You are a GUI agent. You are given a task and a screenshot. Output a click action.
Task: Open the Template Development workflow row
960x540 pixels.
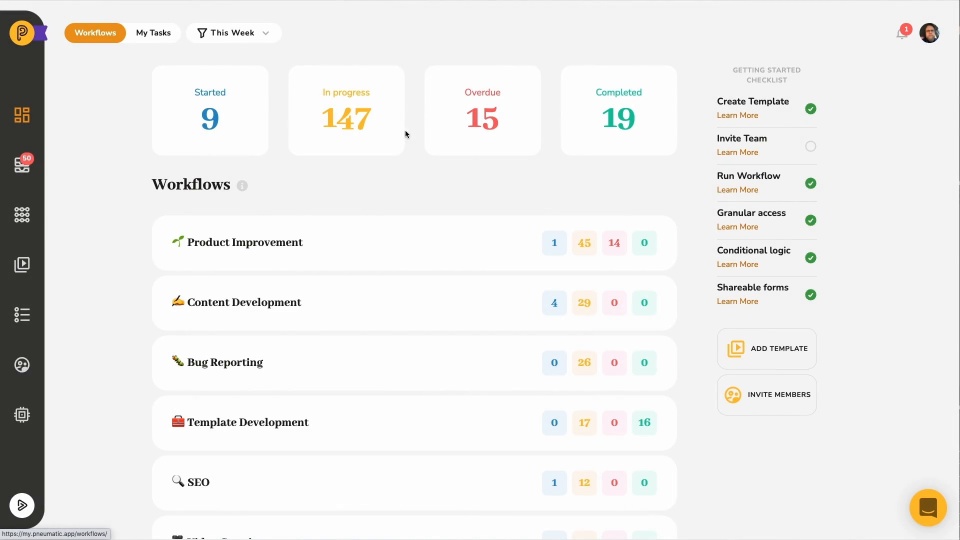pyautogui.click(x=414, y=422)
